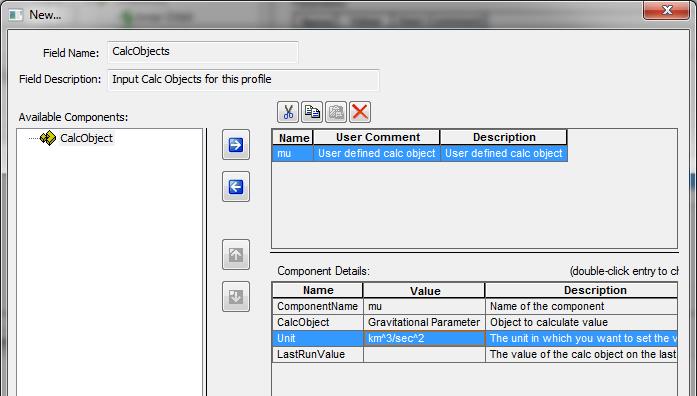Click the Unit row description cell
The image size is (697, 396).
[581, 338]
